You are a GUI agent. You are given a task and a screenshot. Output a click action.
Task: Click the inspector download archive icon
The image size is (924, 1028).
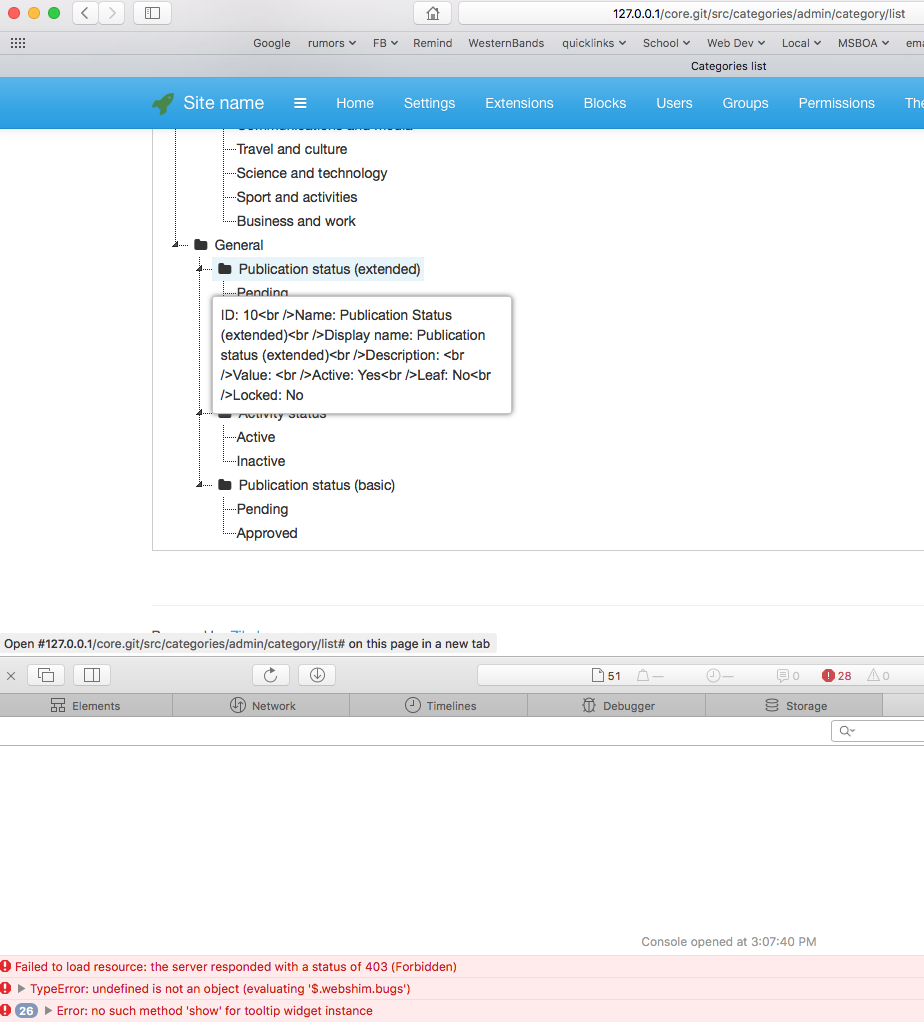click(317, 675)
